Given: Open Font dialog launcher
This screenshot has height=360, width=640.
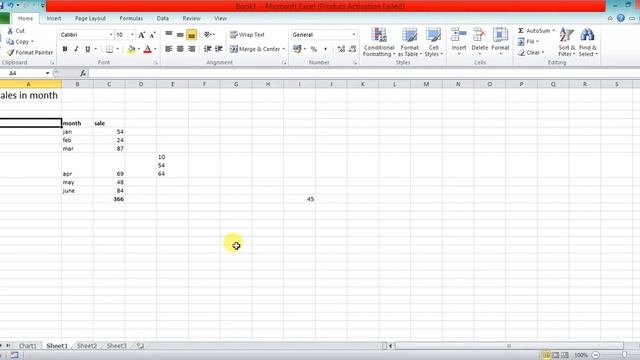Looking at the screenshot, I should click(x=156, y=63).
